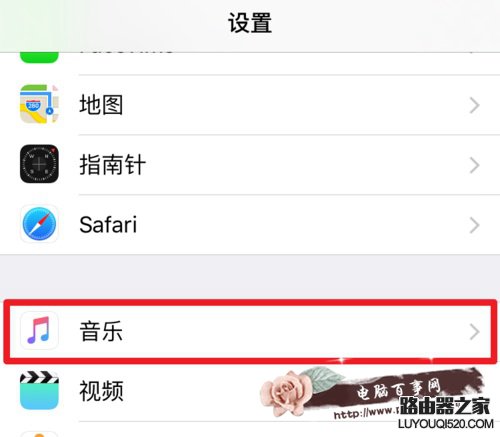The width and height of the screenshot is (500, 437).
Task: Expand 地图 settings via its chevron
Action: pos(475,105)
